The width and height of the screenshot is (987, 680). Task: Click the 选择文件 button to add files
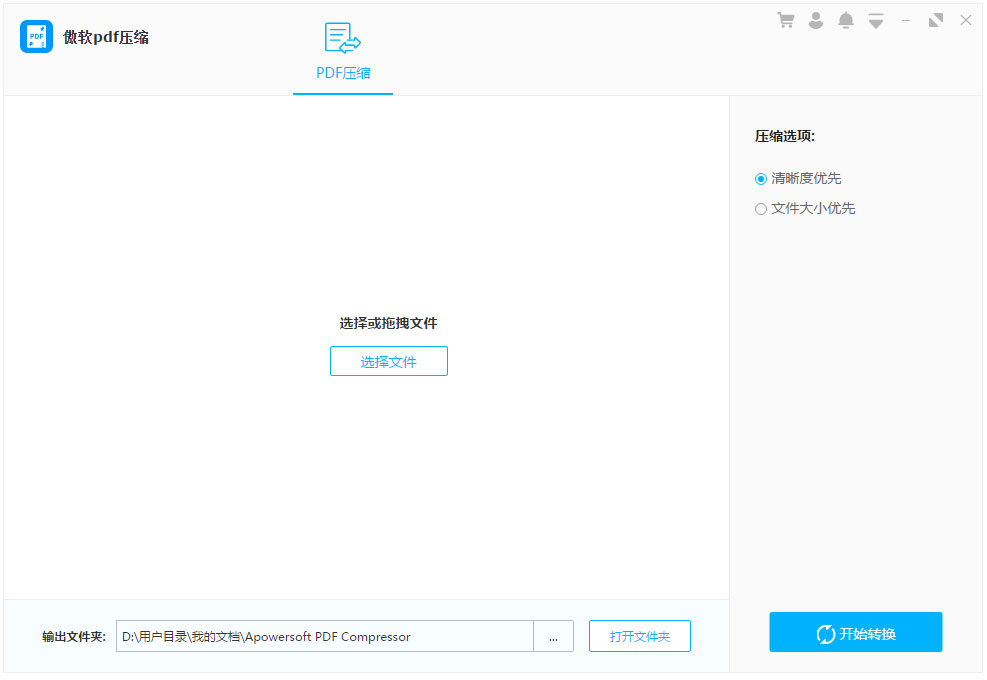[388, 361]
